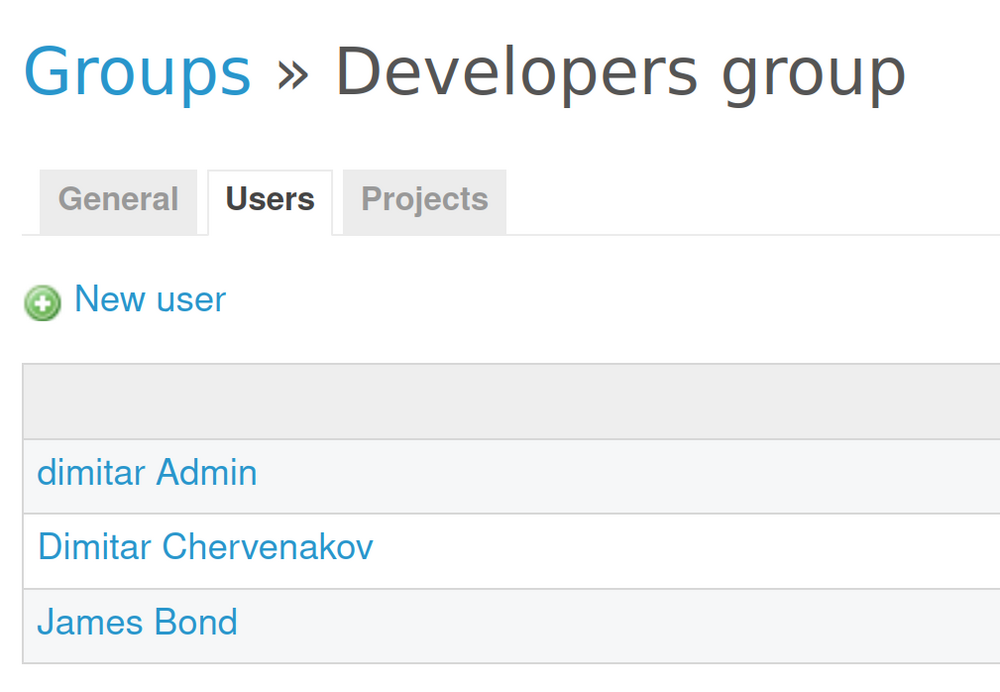Open user Dimitar Chervenakov
The width and height of the screenshot is (1000, 692).
point(205,547)
